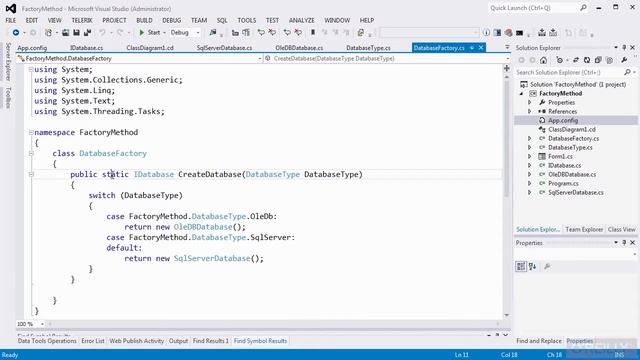Open the Start button dropdown arrow
Screen dimensions: 640x360
coord(164,32)
